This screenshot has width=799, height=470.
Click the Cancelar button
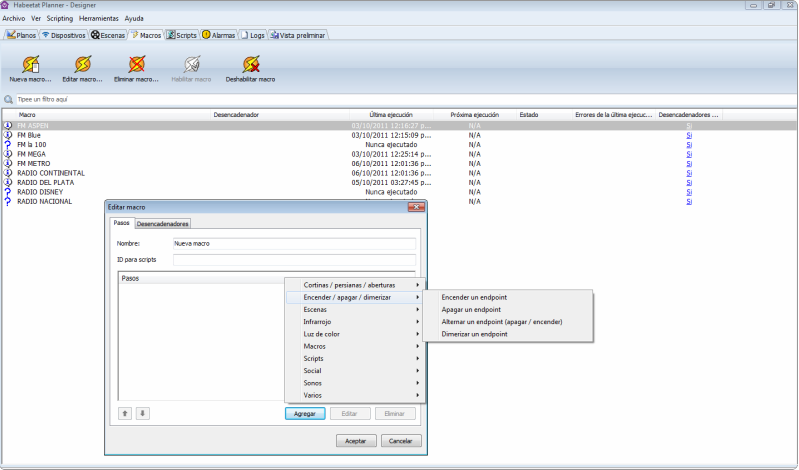[401, 441]
